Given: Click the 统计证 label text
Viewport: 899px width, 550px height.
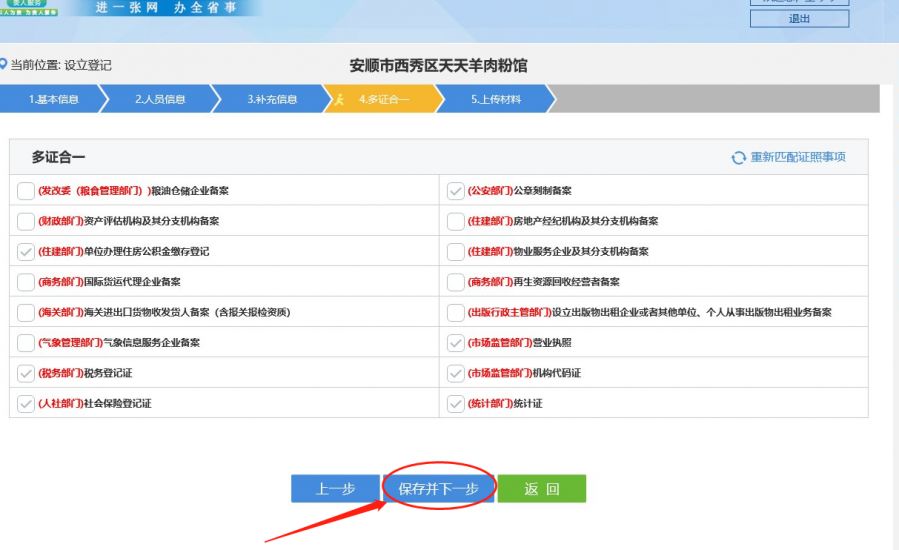Looking at the screenshot, I should click(528, 403).
